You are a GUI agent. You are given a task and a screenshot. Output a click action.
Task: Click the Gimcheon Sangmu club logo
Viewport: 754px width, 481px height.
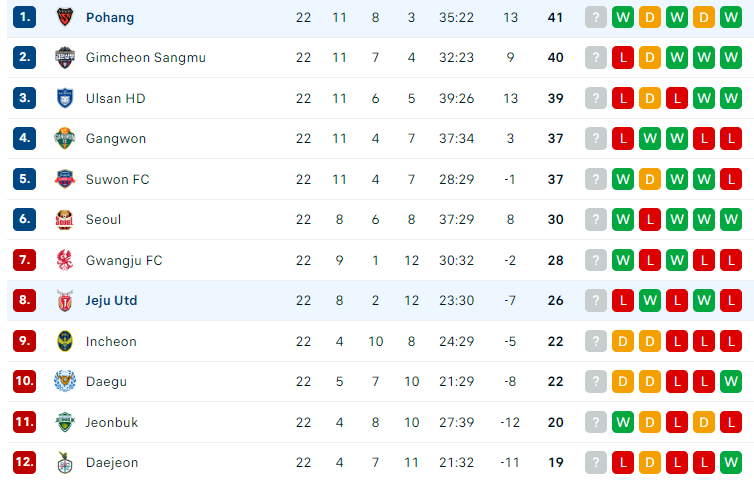click(x=65, y=57)
